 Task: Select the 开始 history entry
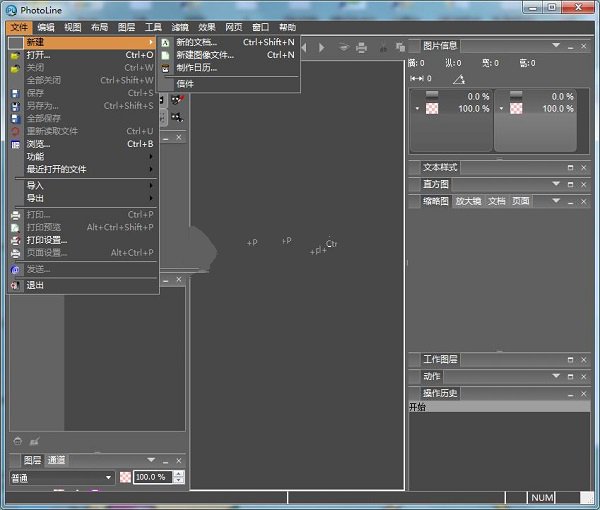click(x=499, y=407)
